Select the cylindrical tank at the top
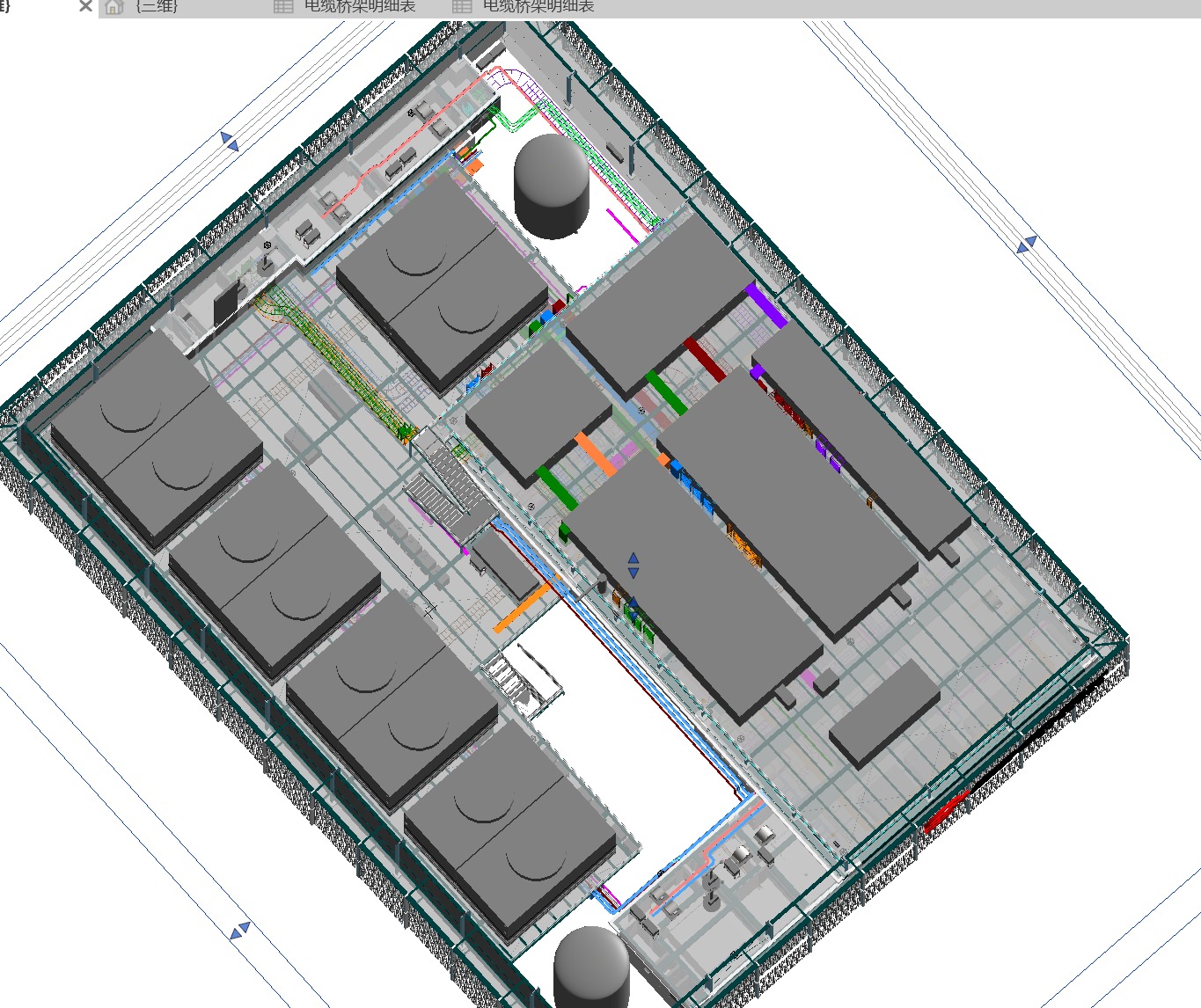 (552, 185)
